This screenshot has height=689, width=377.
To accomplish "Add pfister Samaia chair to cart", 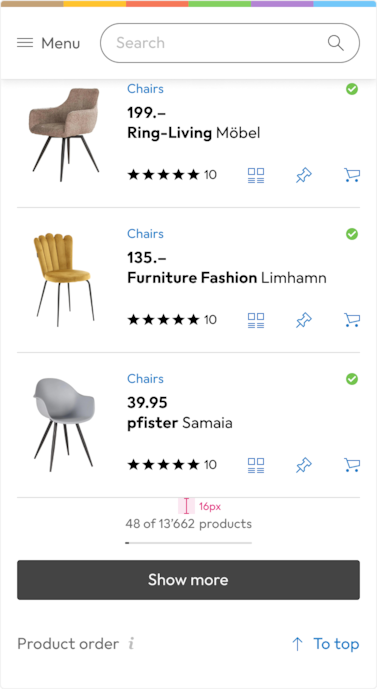I will pos(352,465).
